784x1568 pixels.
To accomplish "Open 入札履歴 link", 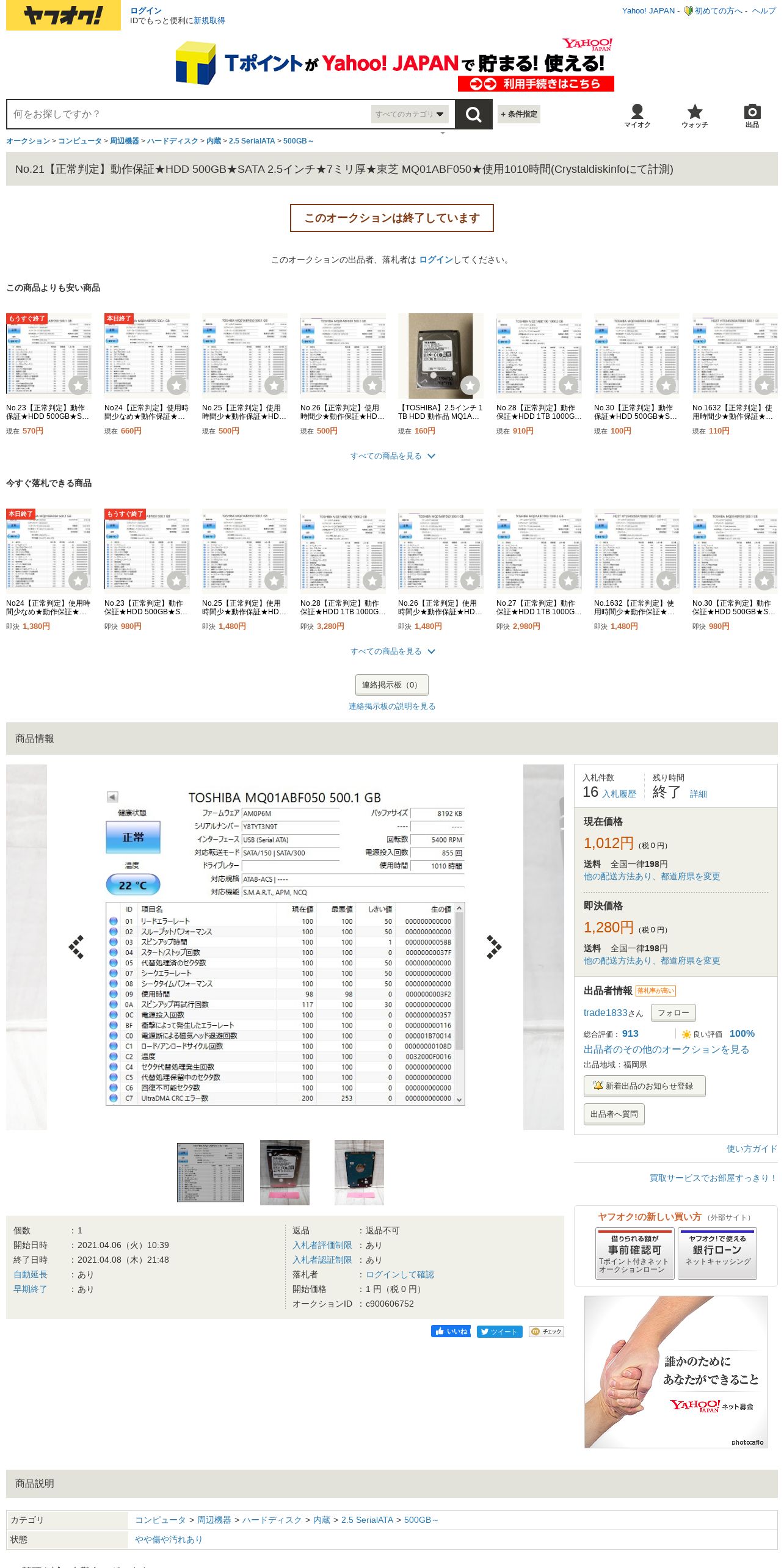I will [619, 794].
